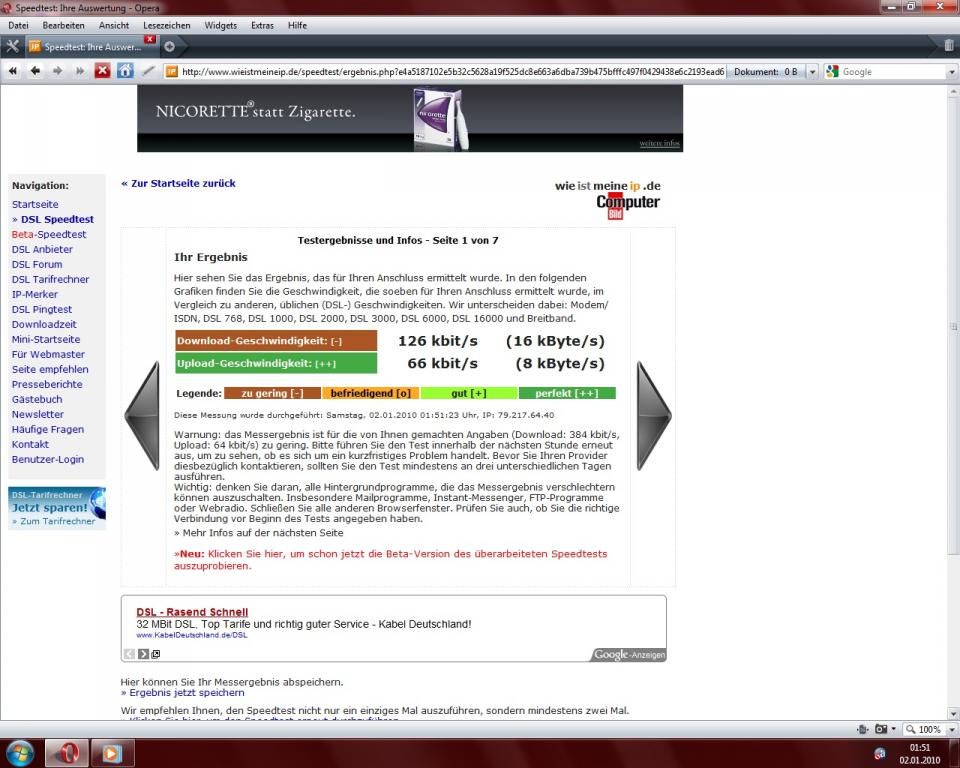Screen dimensions: 960x768
Task: Close the Speedtest tab
Action: pos(150,40)
